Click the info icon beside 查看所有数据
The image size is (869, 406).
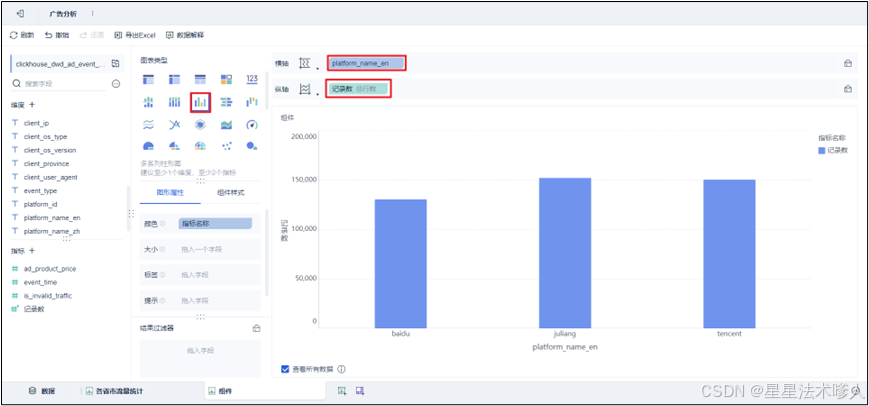[341, 369]
